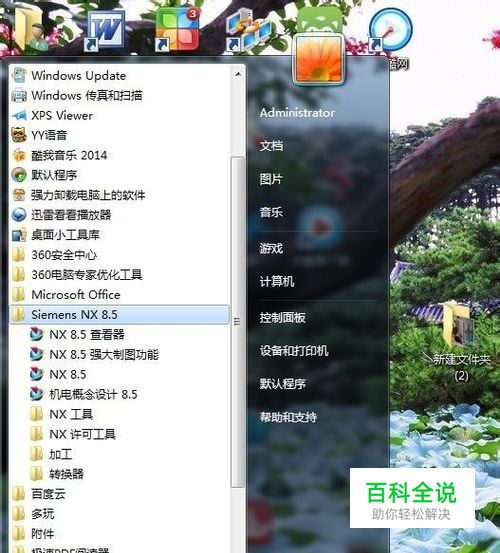The width and height of the screenshot is (500, 553).
Task: Collapse the Siemens NX 8.5 folder
Action: click(x=120, y=315)
